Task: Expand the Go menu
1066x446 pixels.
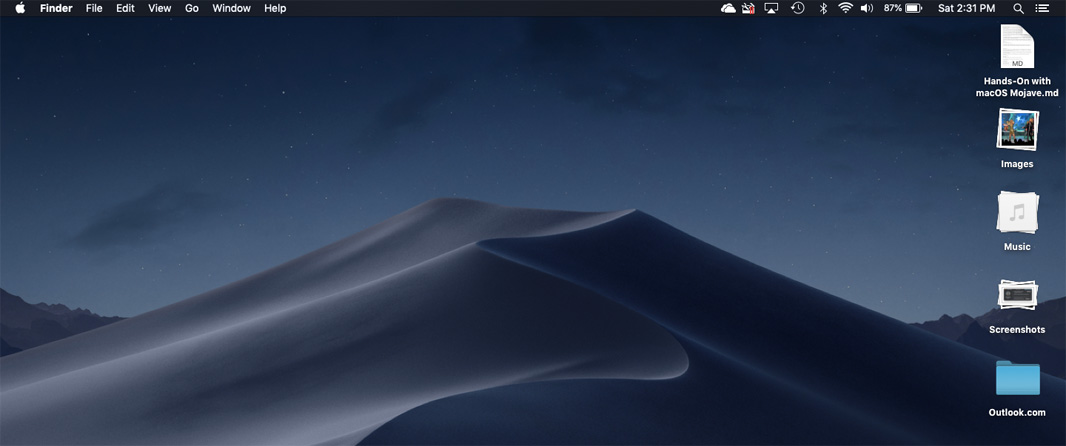Action: (192, 8)
